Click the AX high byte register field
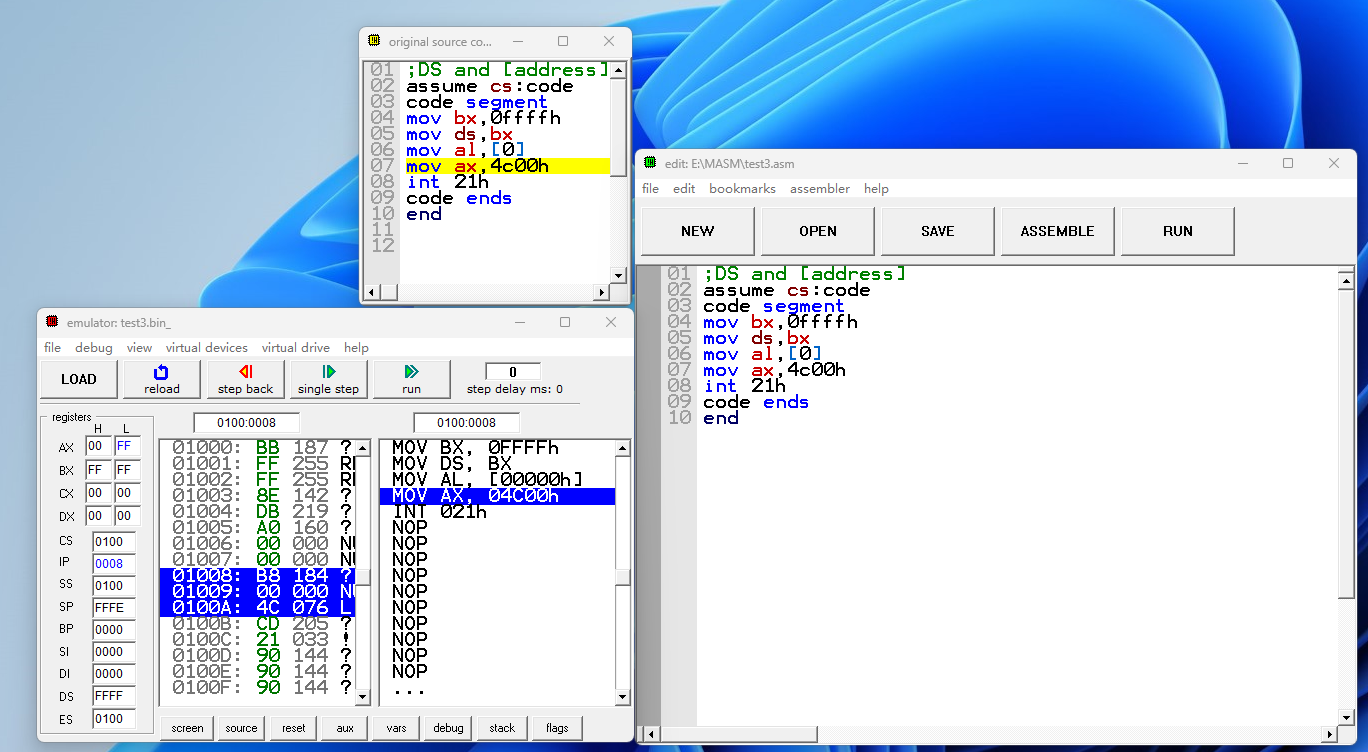 tap(98, 446)
